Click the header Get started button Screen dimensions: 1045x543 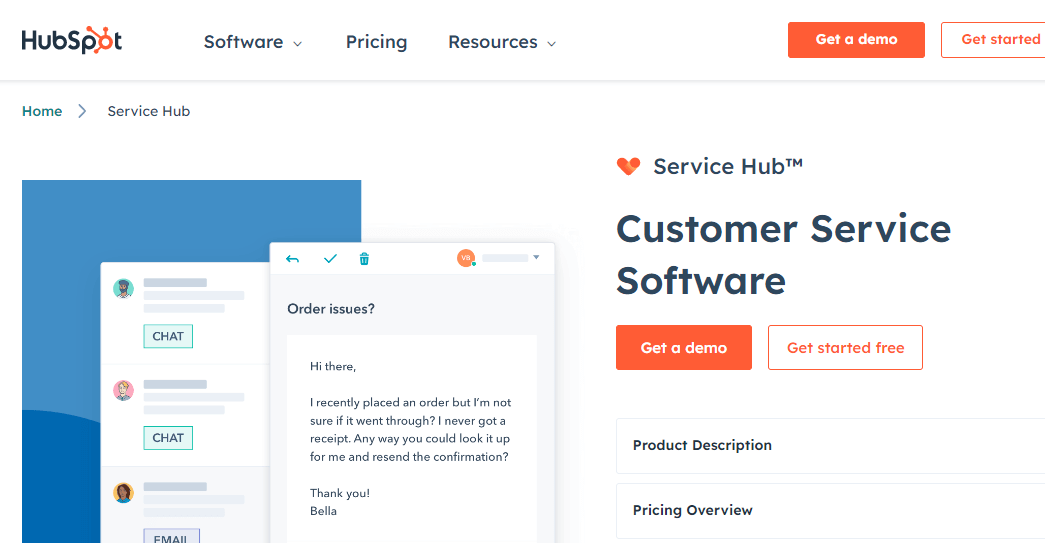pos(995,40)
